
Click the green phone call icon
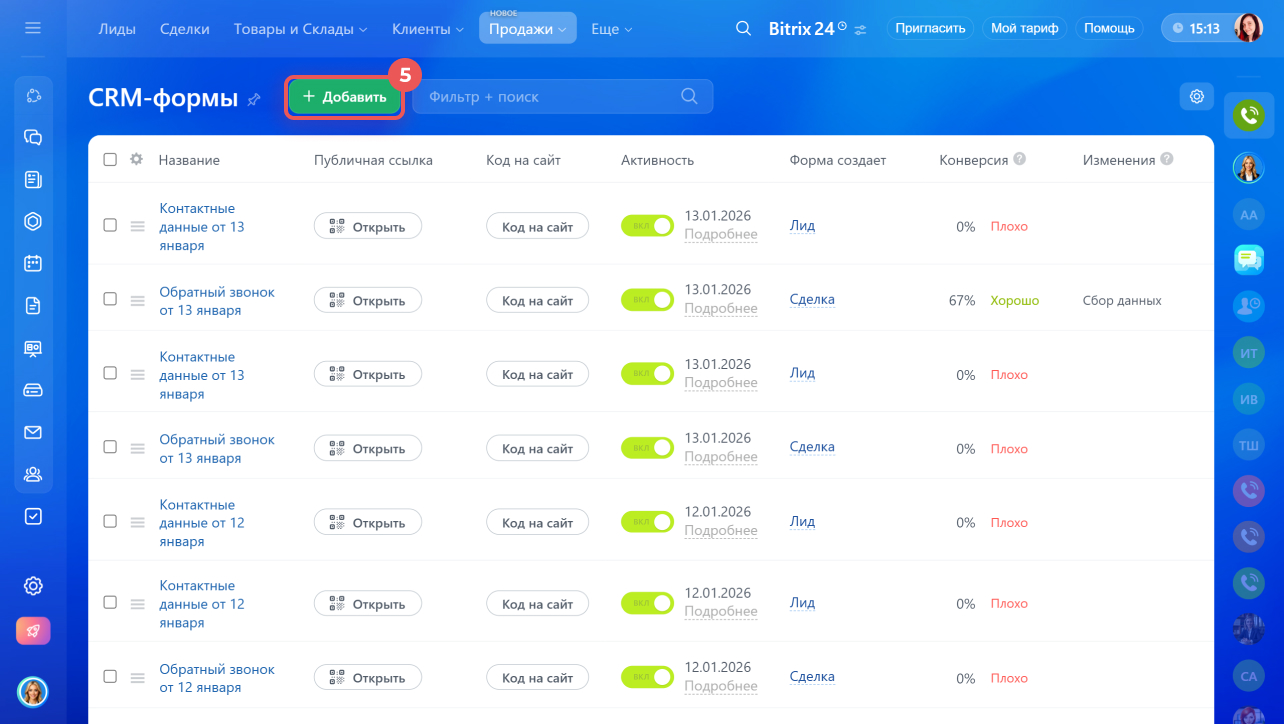[x=1248, y=115]
